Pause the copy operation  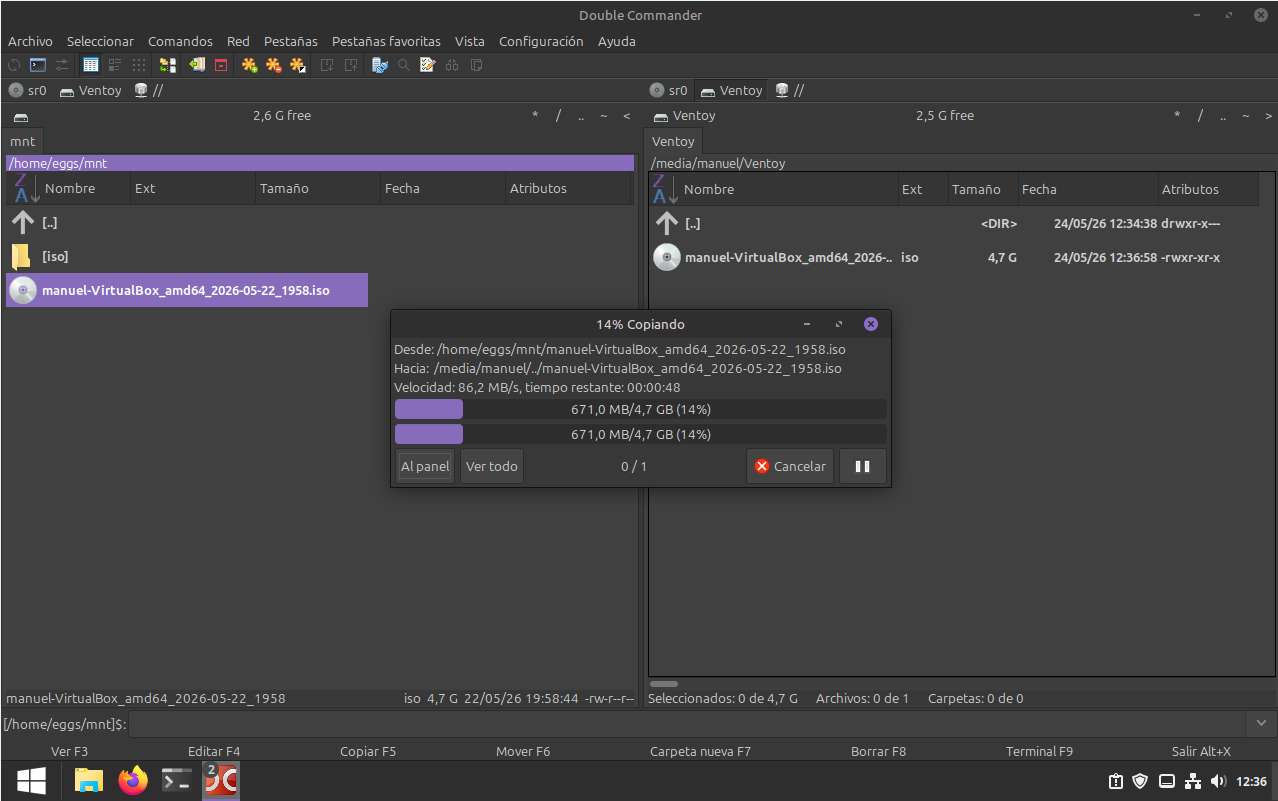[x=862, y=466]
